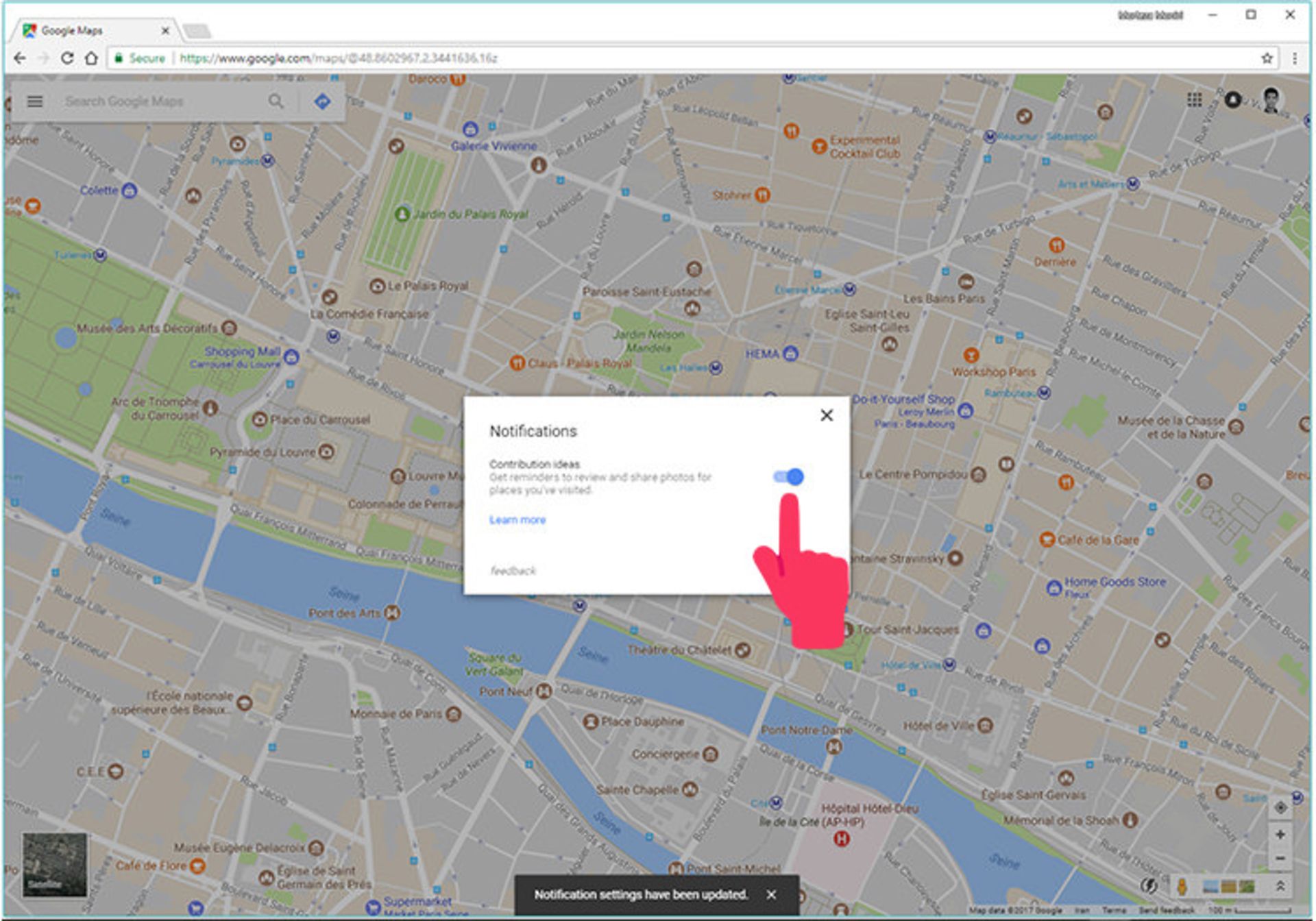Select Jardin du Palais Royal park marker
This screenshot has width=1316, height=921.
[402, 214]
